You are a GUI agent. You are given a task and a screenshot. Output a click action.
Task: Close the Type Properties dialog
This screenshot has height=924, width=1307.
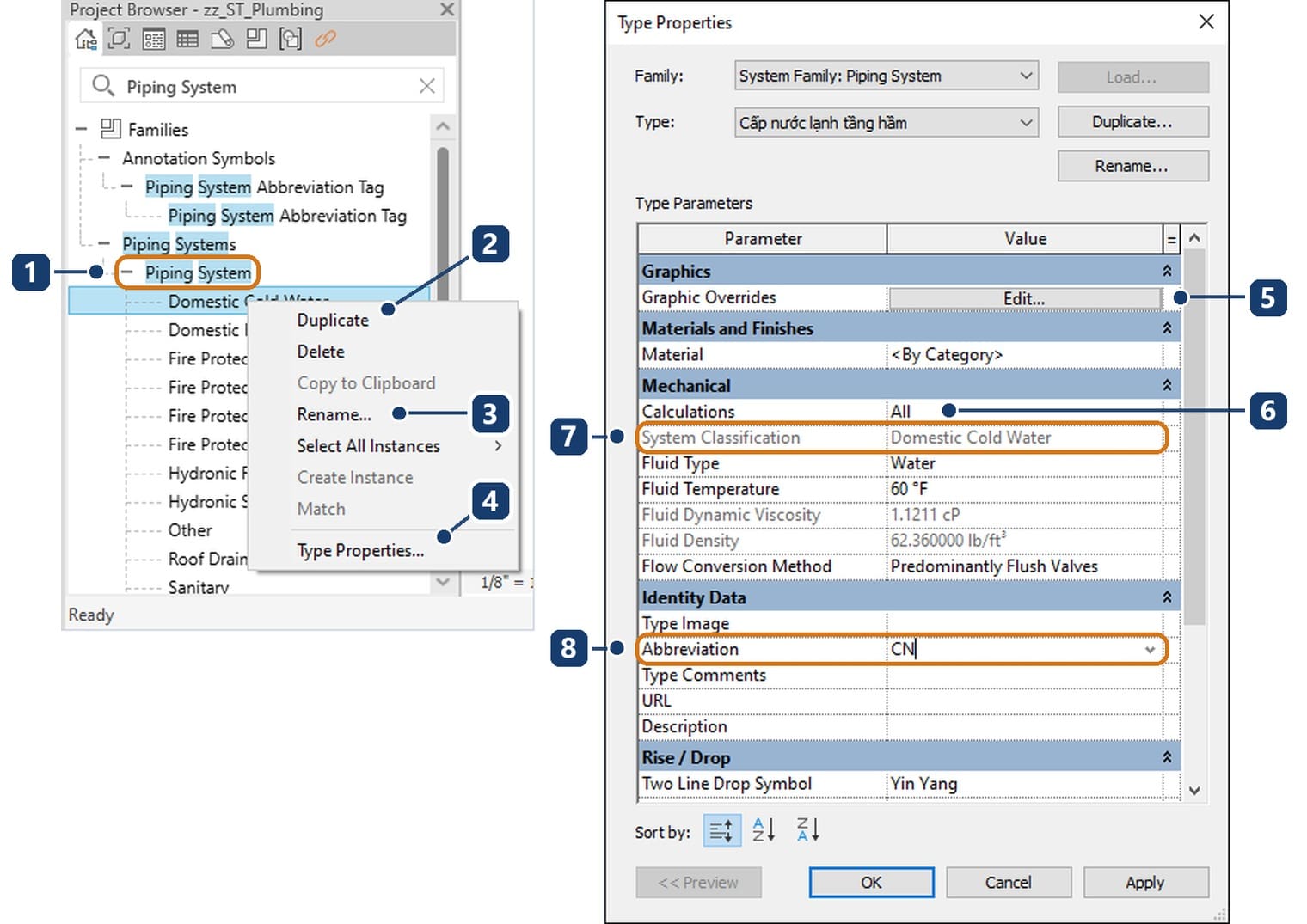tap(1206, 21)
